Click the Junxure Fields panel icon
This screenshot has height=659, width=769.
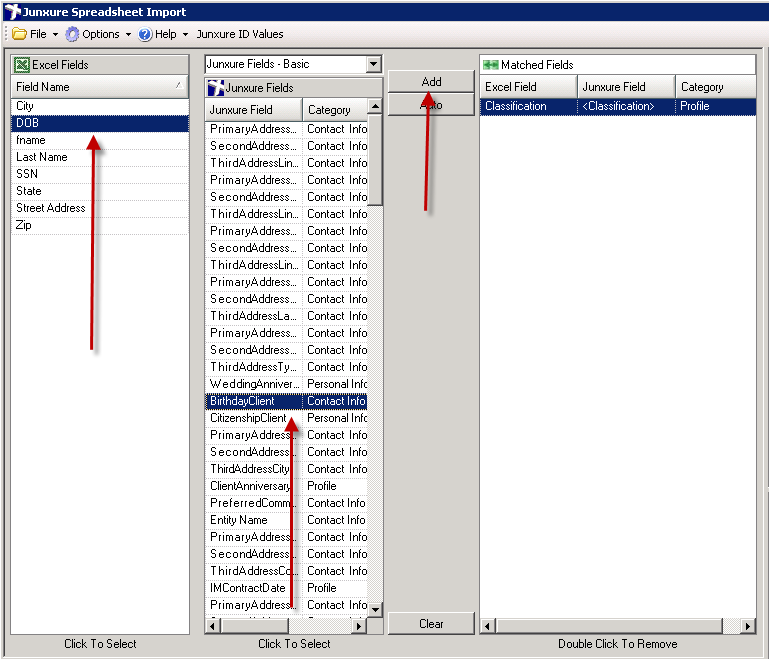pyautogui.click(x=216, y=88)
